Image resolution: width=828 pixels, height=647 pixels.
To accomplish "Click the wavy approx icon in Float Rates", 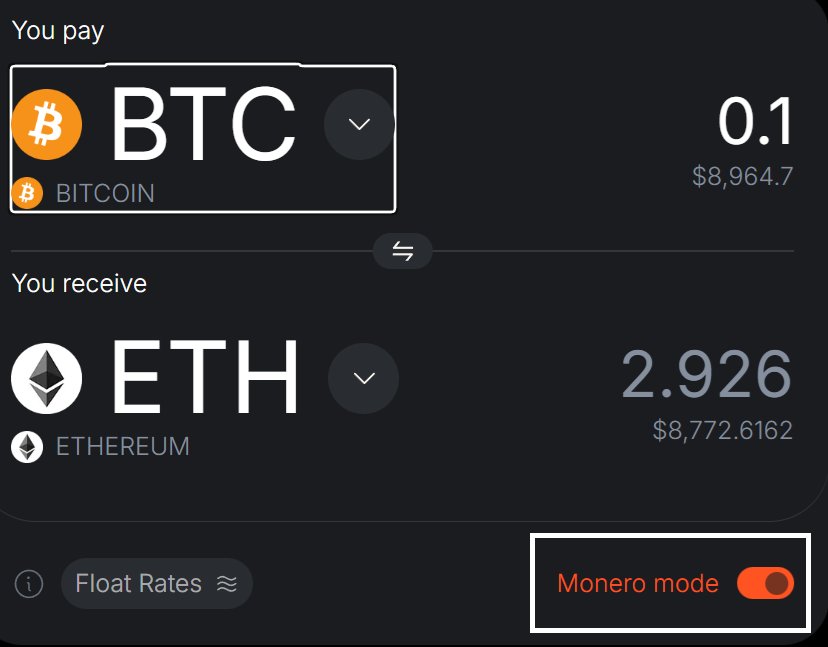I will (x=227, y=584).
